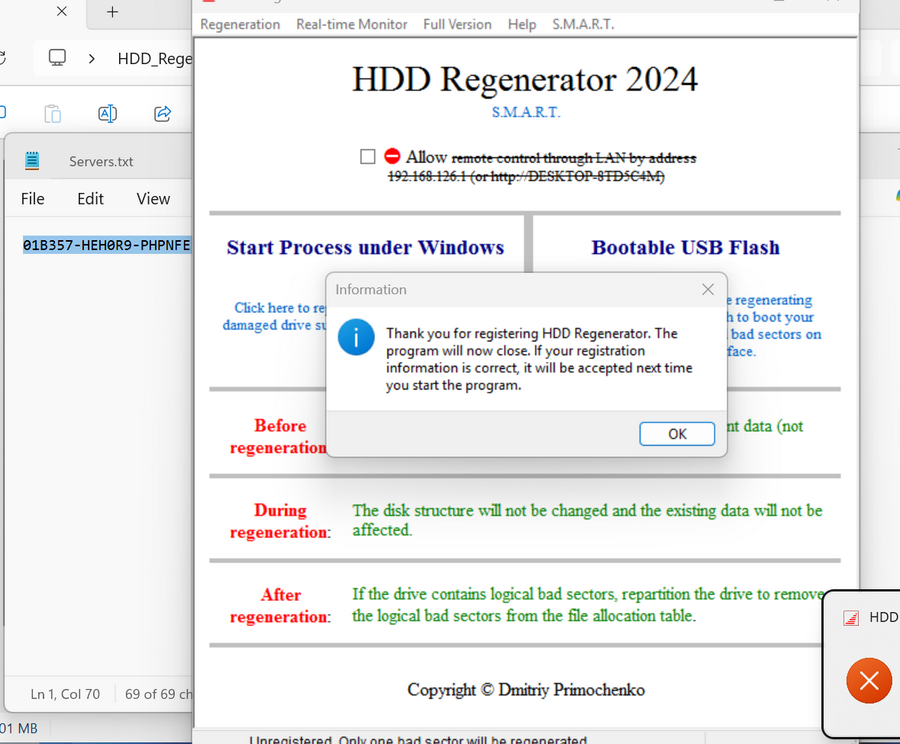Click the Rename icon in Explorer toolbar
This screenshot has width=900, height=744.
pyautogui.click(x=107, y=114)
